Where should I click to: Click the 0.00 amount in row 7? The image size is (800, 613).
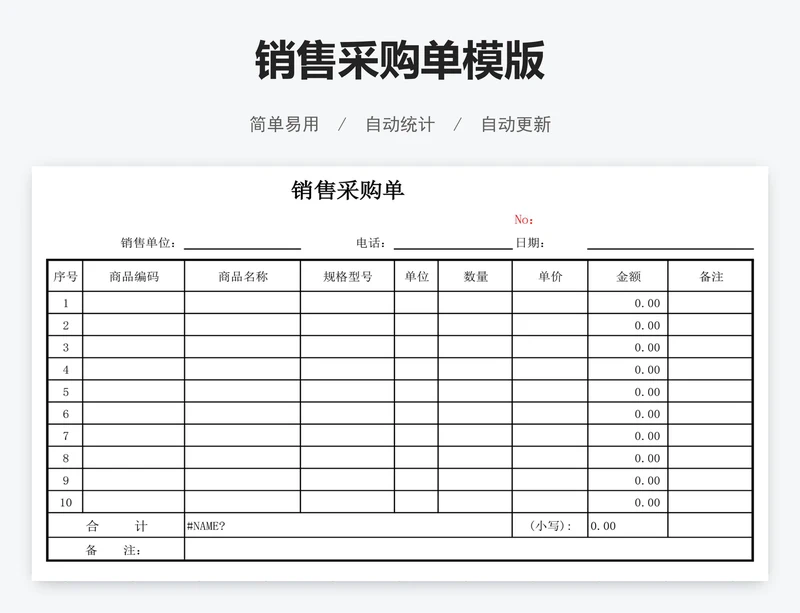[647, 436]
